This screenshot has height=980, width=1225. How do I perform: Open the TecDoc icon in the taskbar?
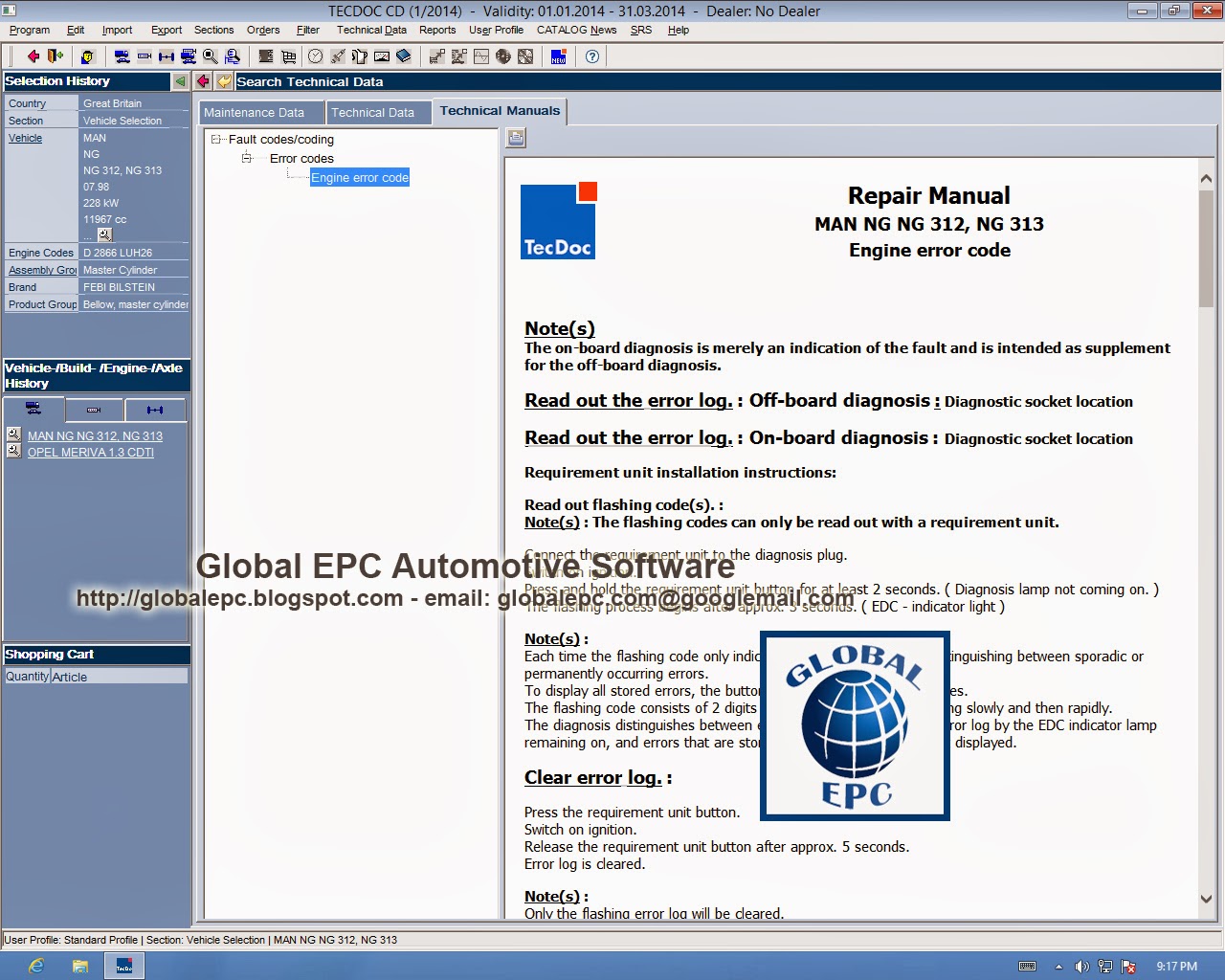(123, 966)
